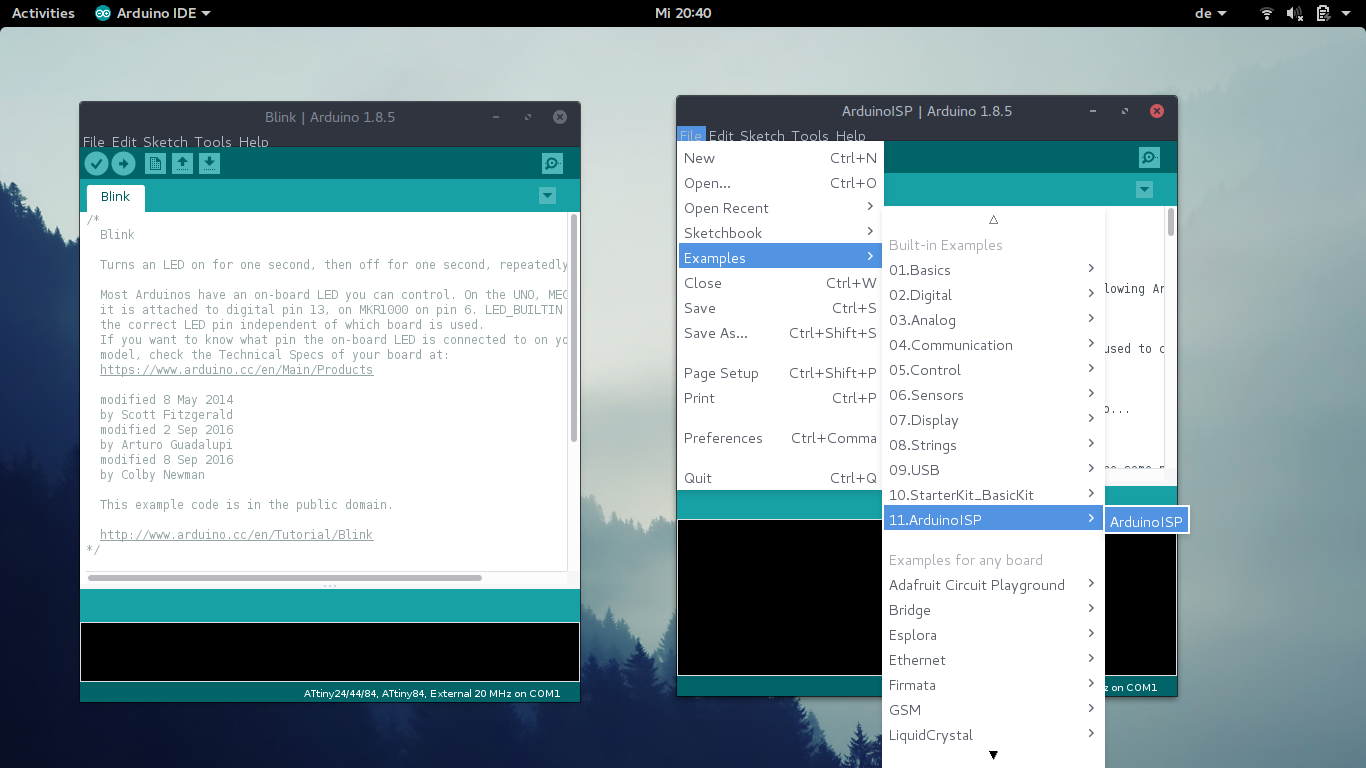Expand the Ethernet examples submenu
Screen dimensions: 1366x768
993,660
